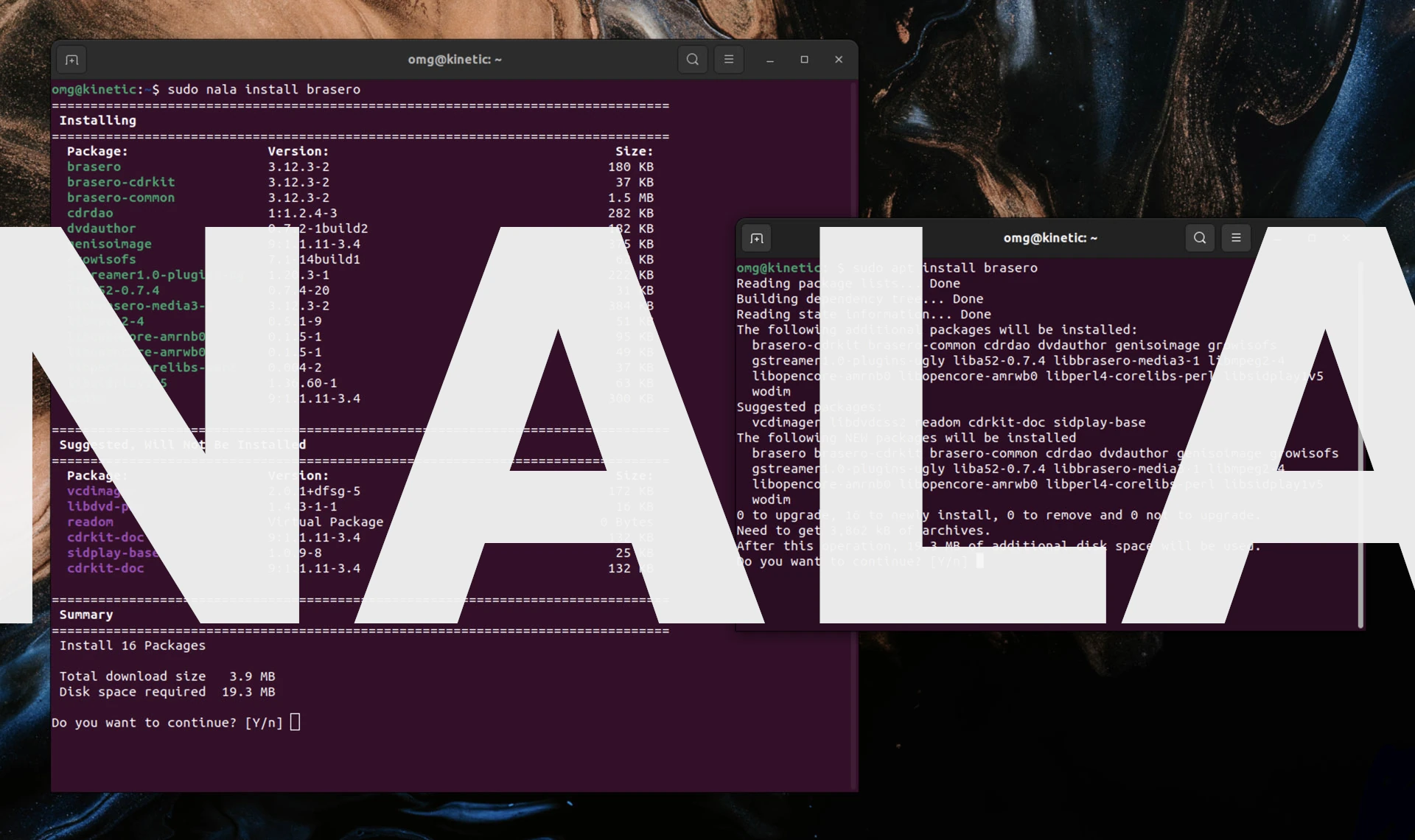
Task: Click 'Install 16 Packages' line
Action: [133, 645]
